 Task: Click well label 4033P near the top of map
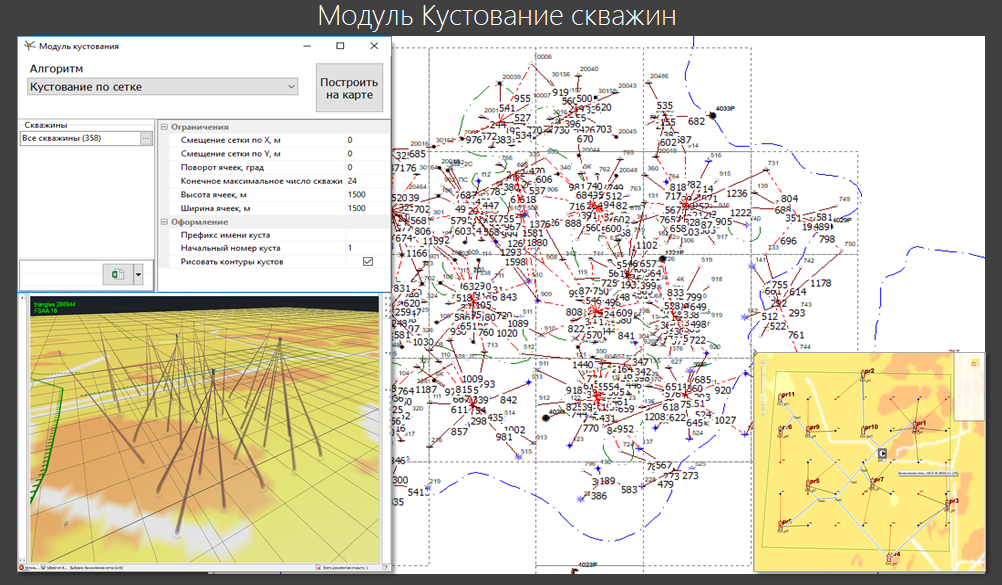pos(725,109)
